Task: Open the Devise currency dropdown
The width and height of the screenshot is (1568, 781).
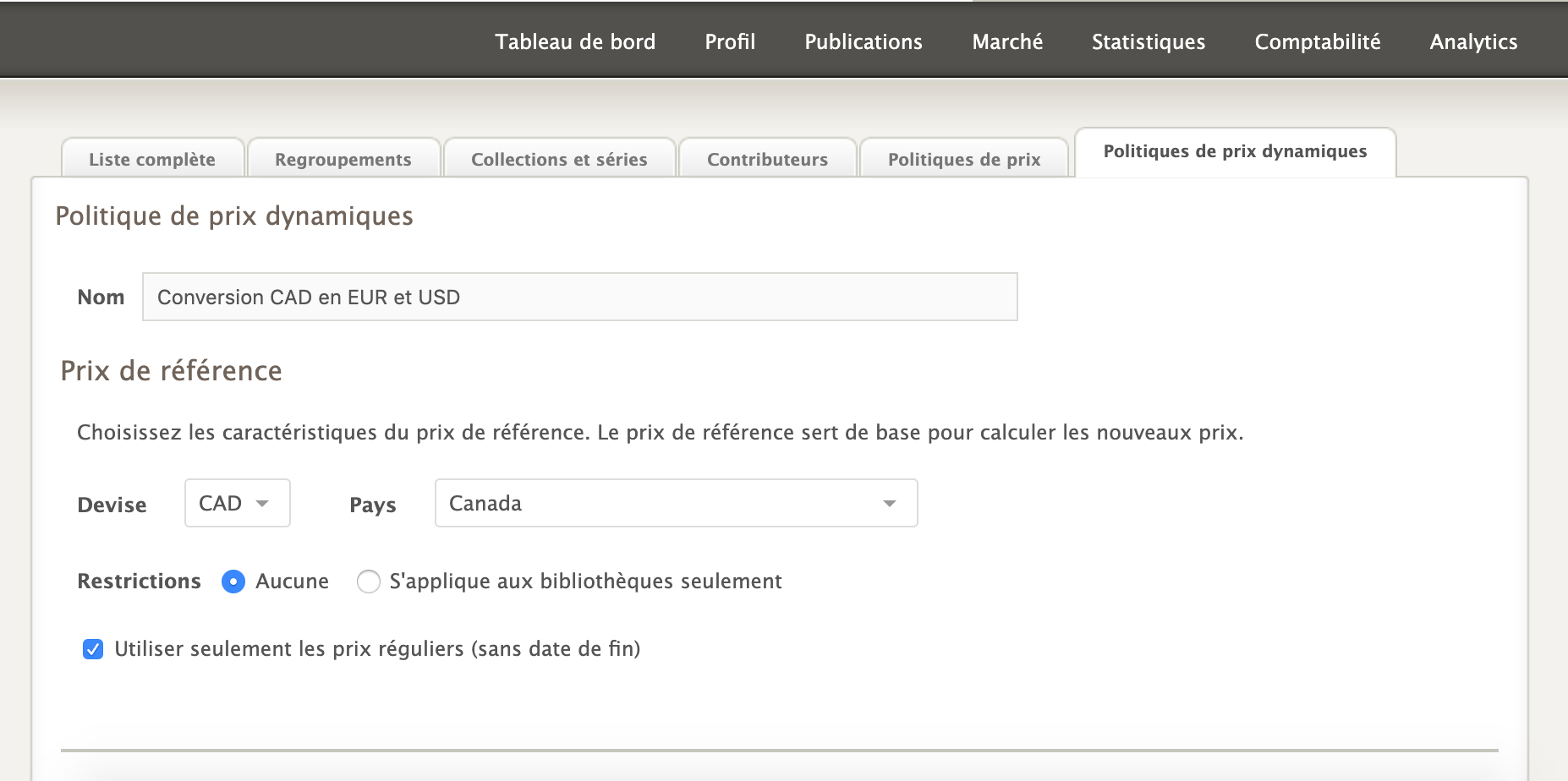Action: [x=237, y=503]
